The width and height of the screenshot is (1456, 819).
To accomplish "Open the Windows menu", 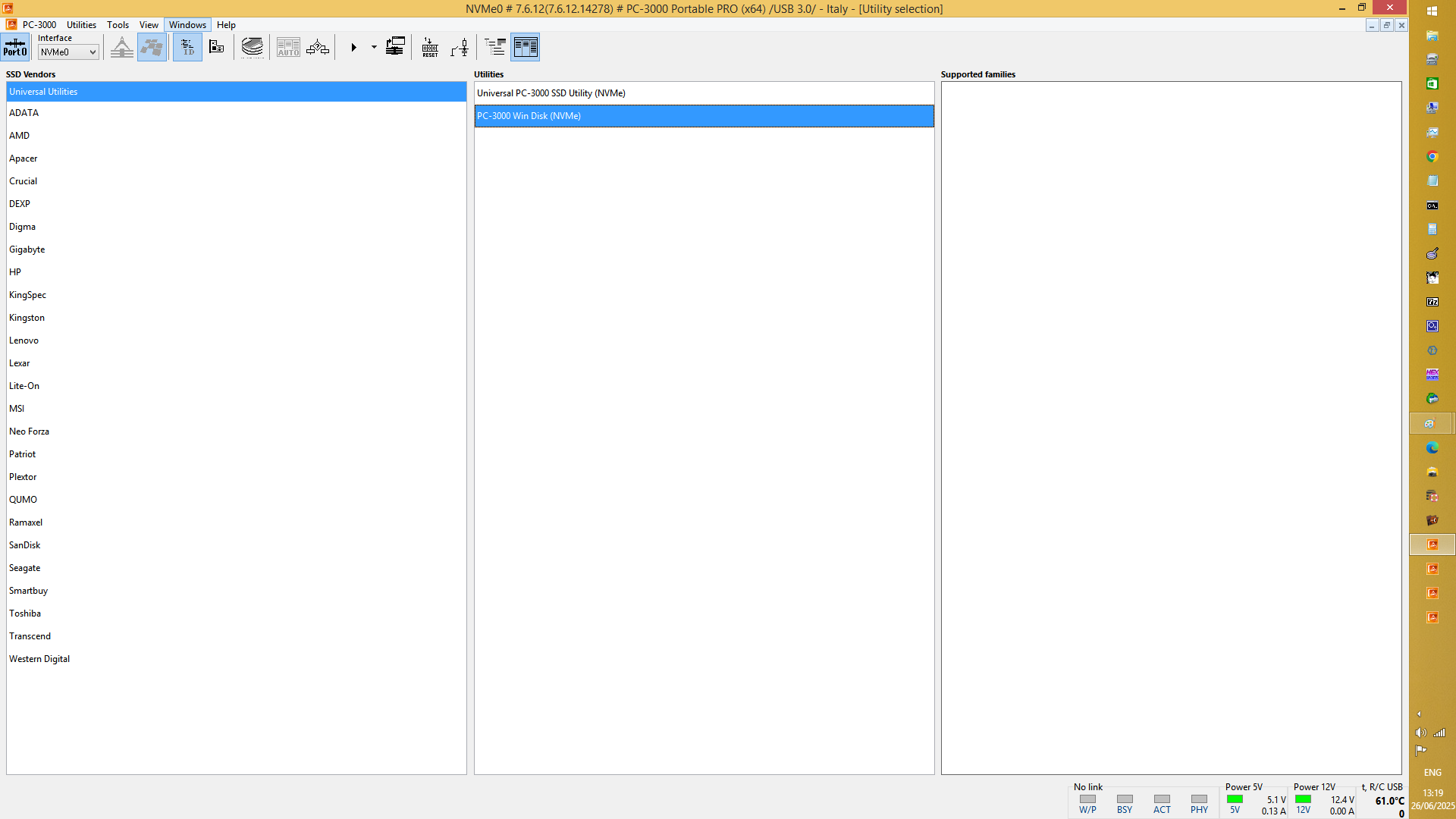I will [187, 25].
